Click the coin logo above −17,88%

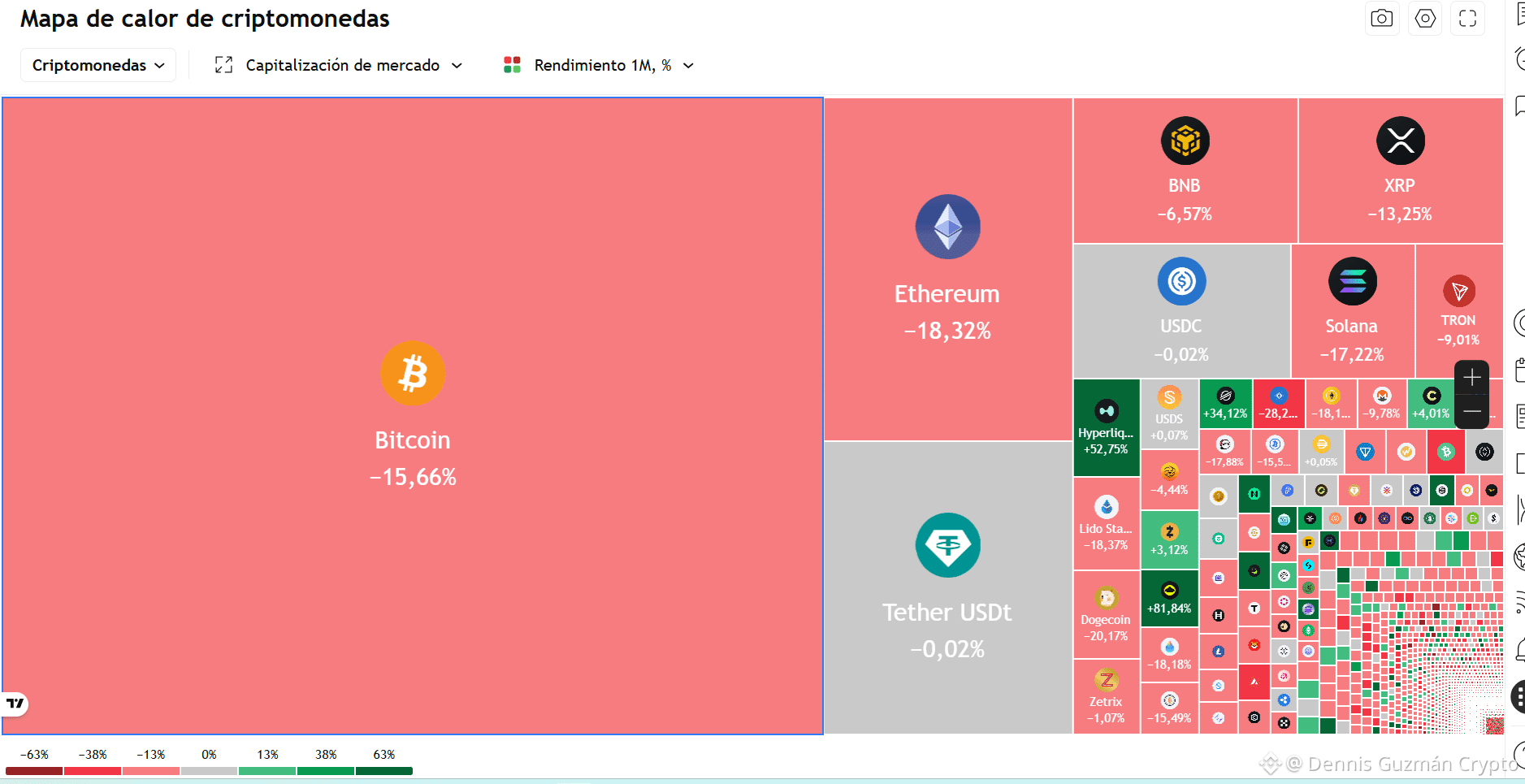[1224, 444]
